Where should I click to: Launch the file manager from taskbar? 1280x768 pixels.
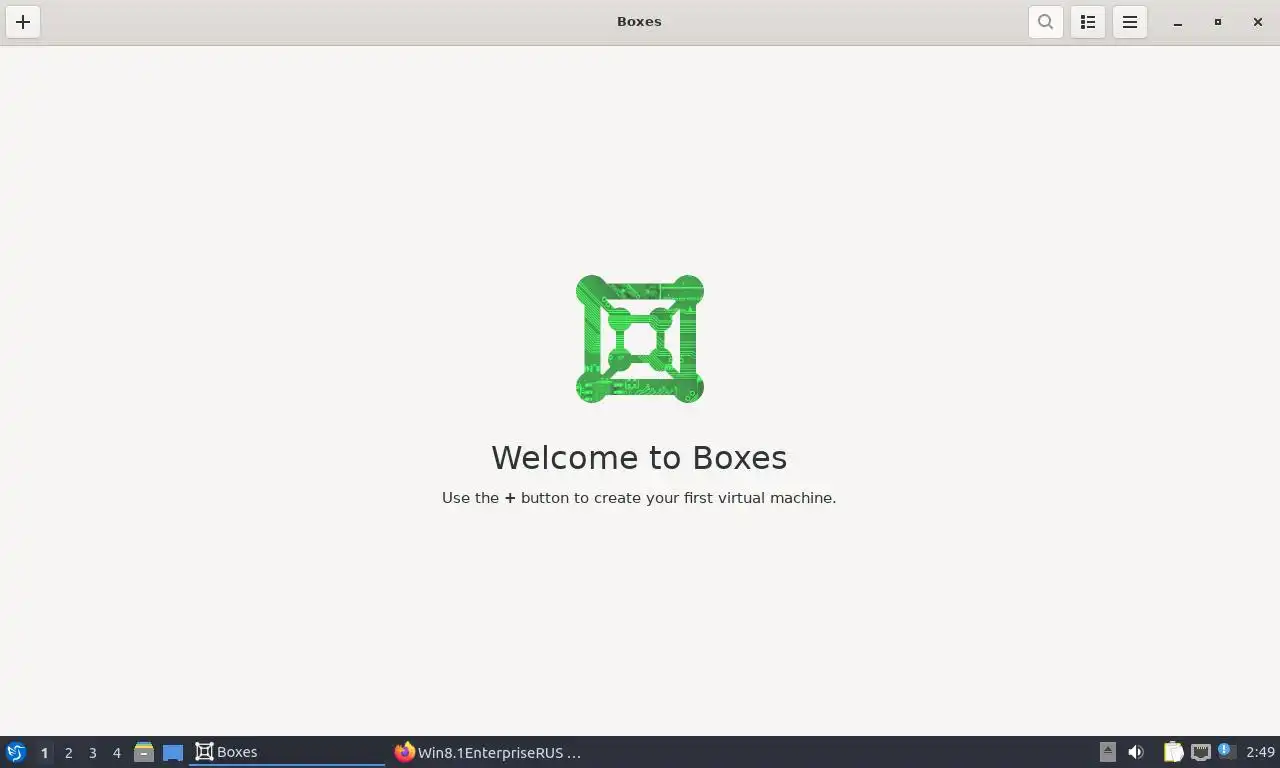coord(144,752)
